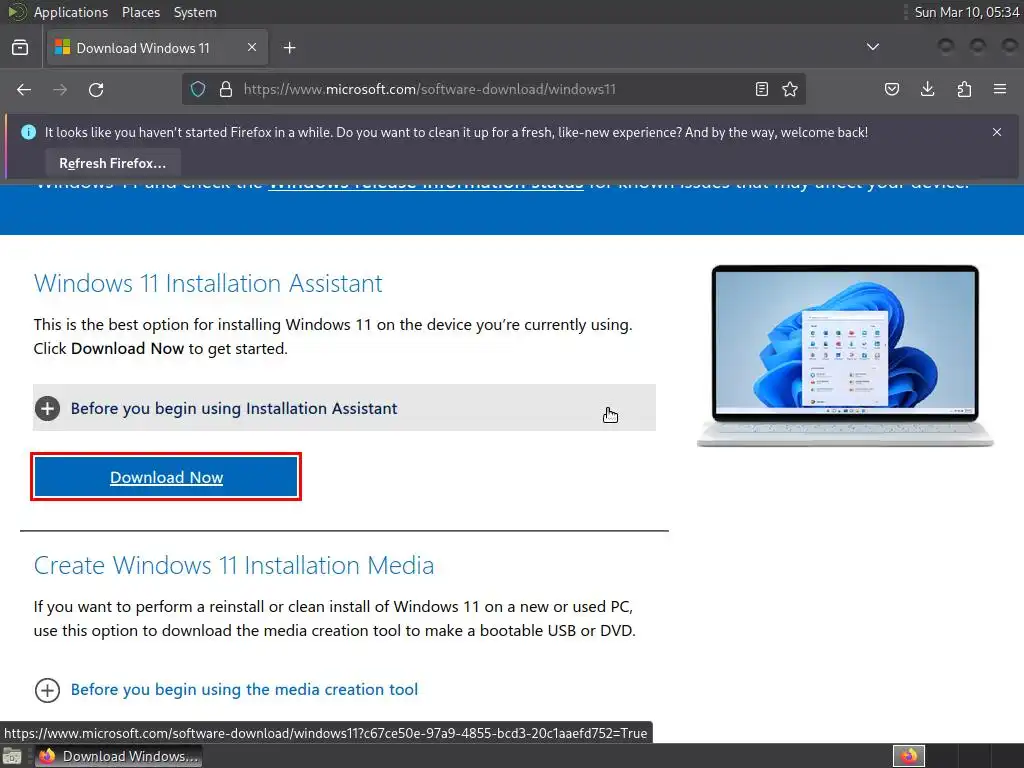Reload the current page

96,89
